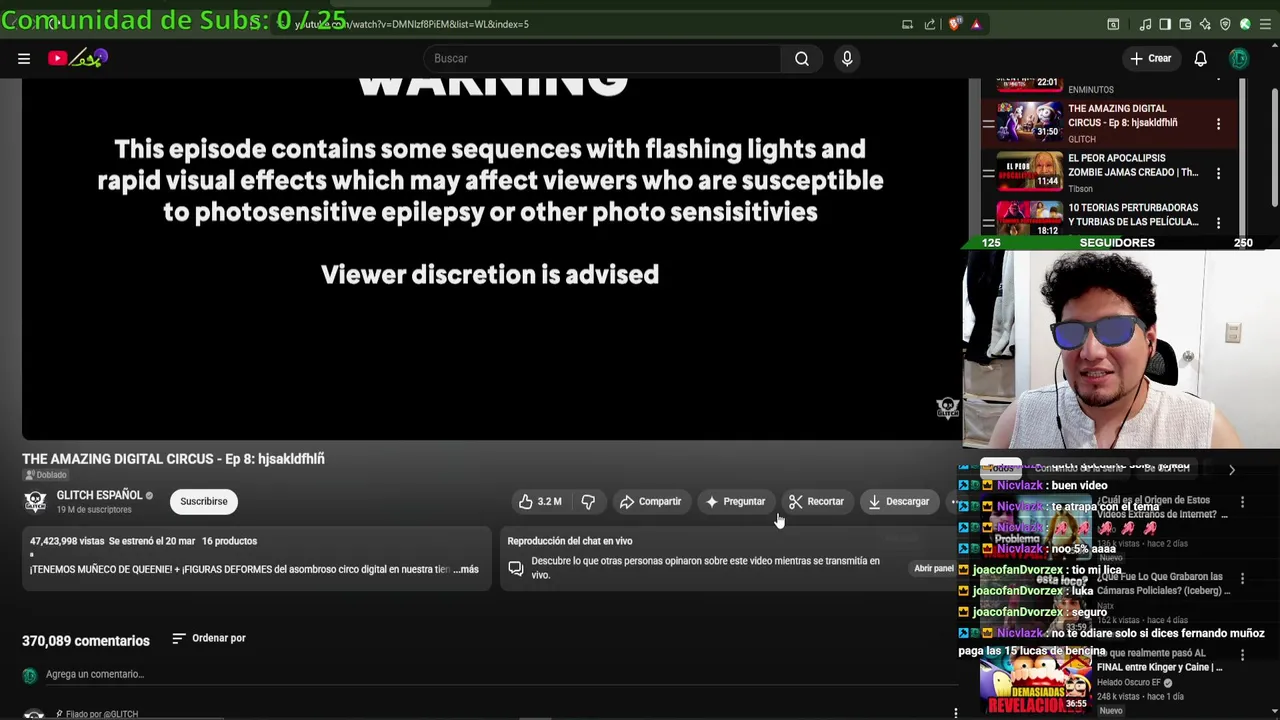
Task: Toggle the browser sidebar panel icon
Action: [x=1165, y=24]
